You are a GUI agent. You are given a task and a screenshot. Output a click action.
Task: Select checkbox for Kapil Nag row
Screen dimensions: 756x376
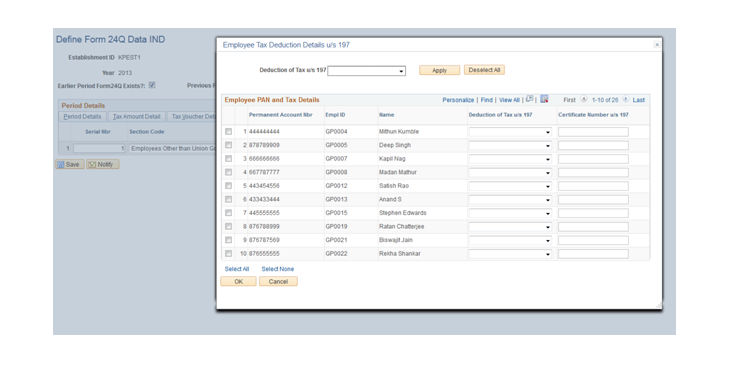tap(229, 159)
